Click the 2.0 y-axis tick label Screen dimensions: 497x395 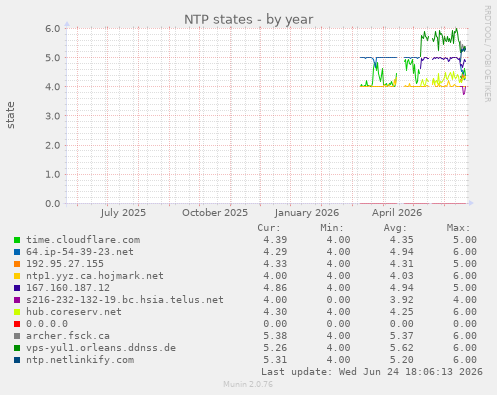pyautogui.click(x=53, y=145)
